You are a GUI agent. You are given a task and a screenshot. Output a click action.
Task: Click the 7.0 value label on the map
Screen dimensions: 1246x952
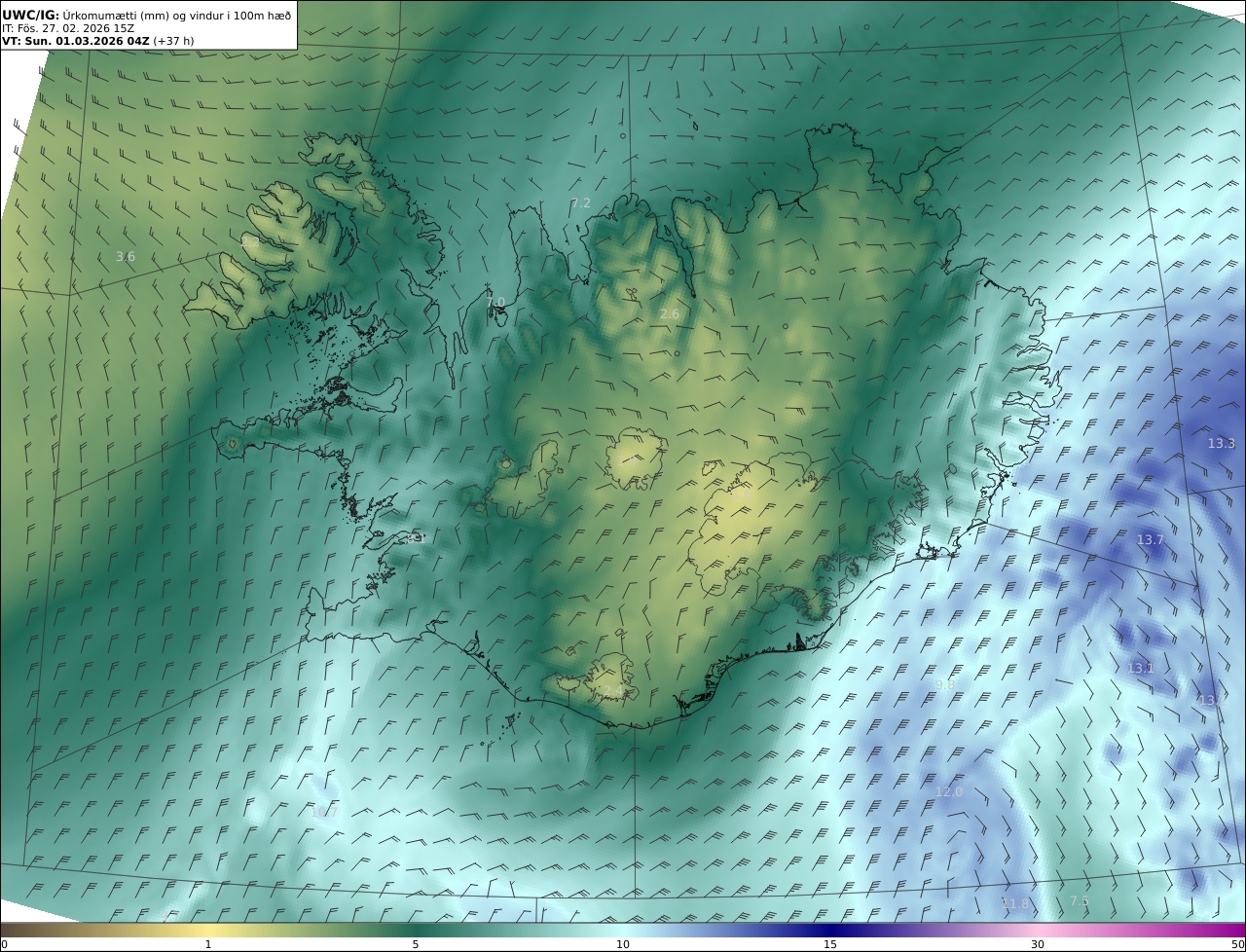(495, 302)
